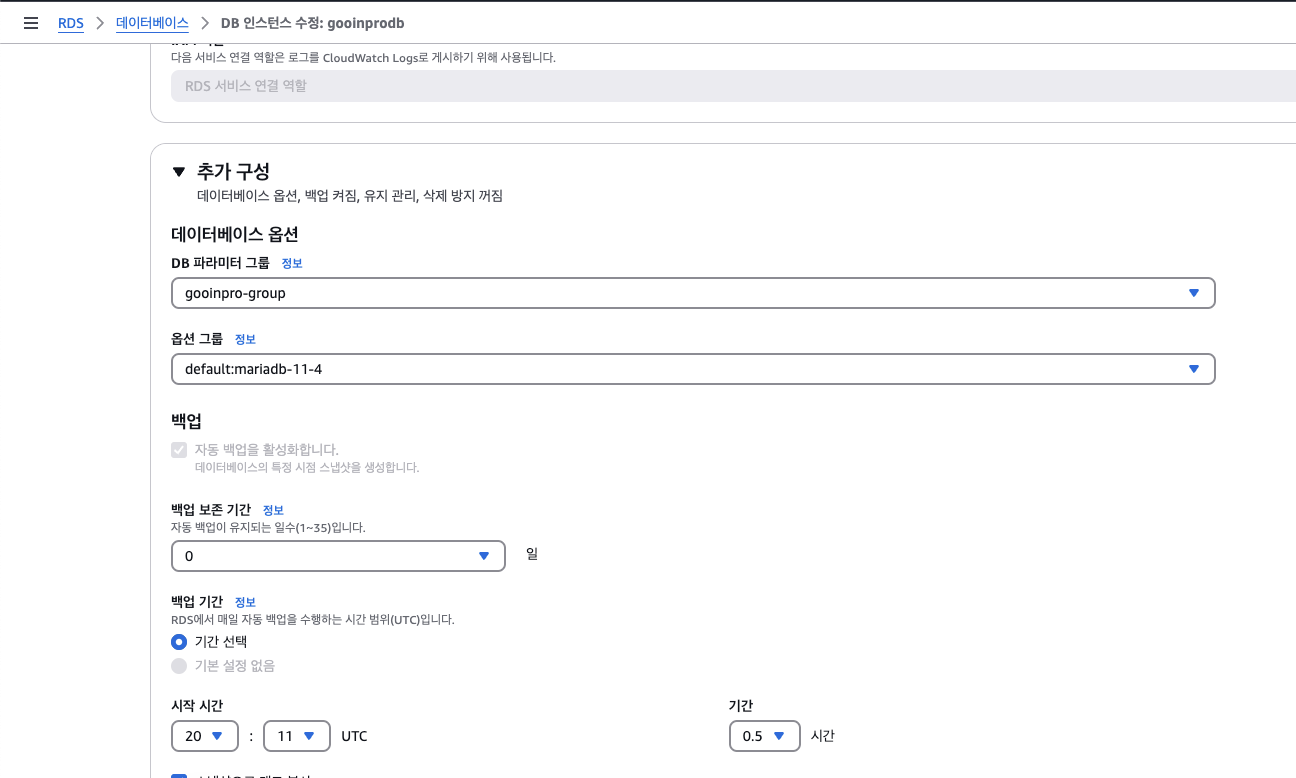
Task: Click the breadcrumb chevron after RDS
Action: pos(100,22)
